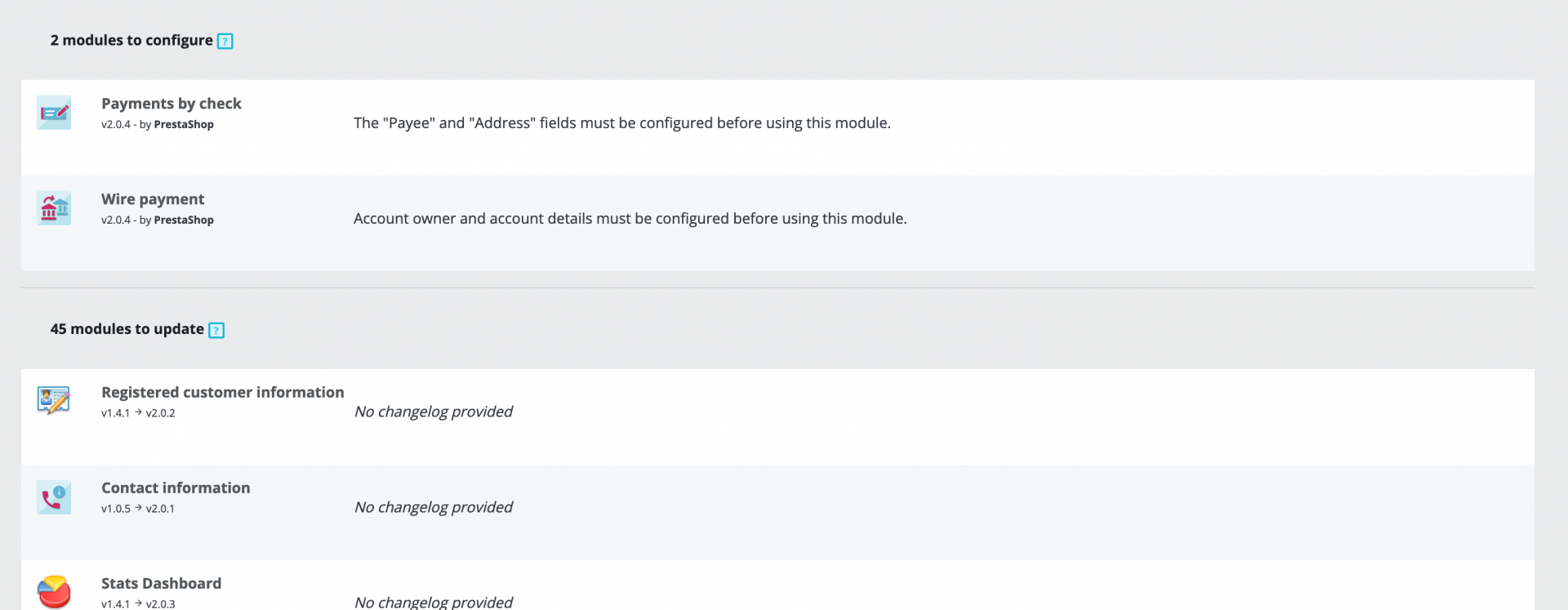This screenshot has width=1568, height=610.
Task: Select the Payments by check module title
Action: click(x=171, y=104)
